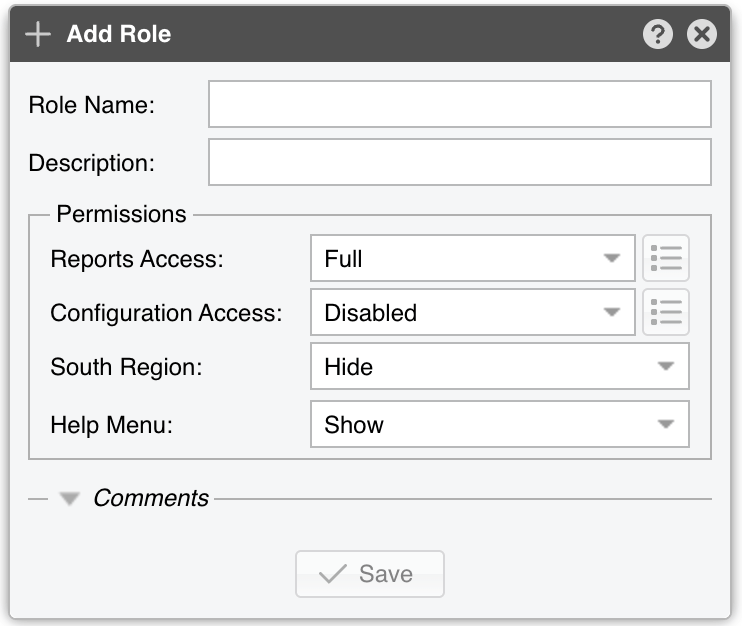Click the South Region dropdown arrow

point(665,366)
